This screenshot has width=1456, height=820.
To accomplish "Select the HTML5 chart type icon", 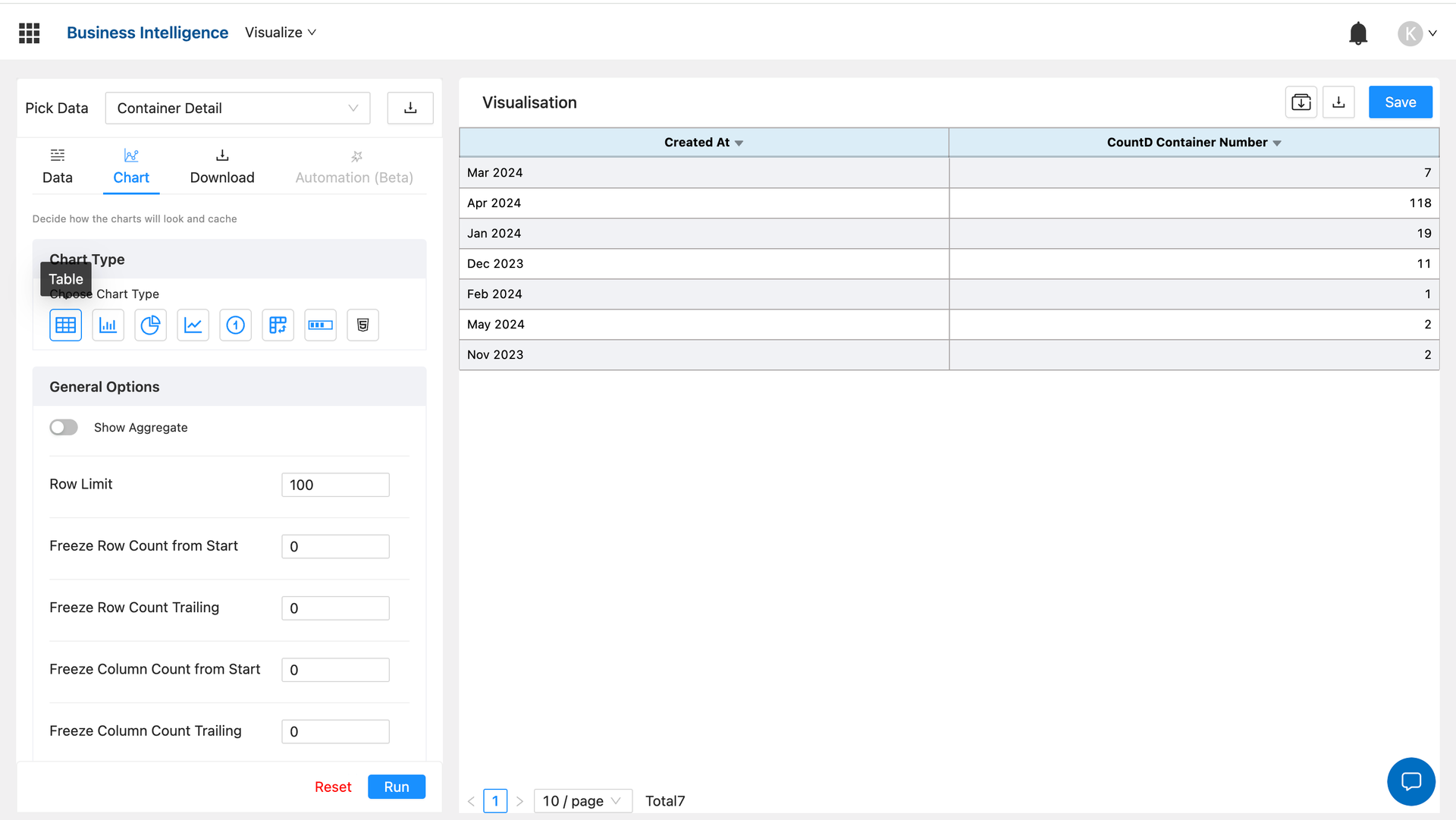I will [x=363, y=325].
